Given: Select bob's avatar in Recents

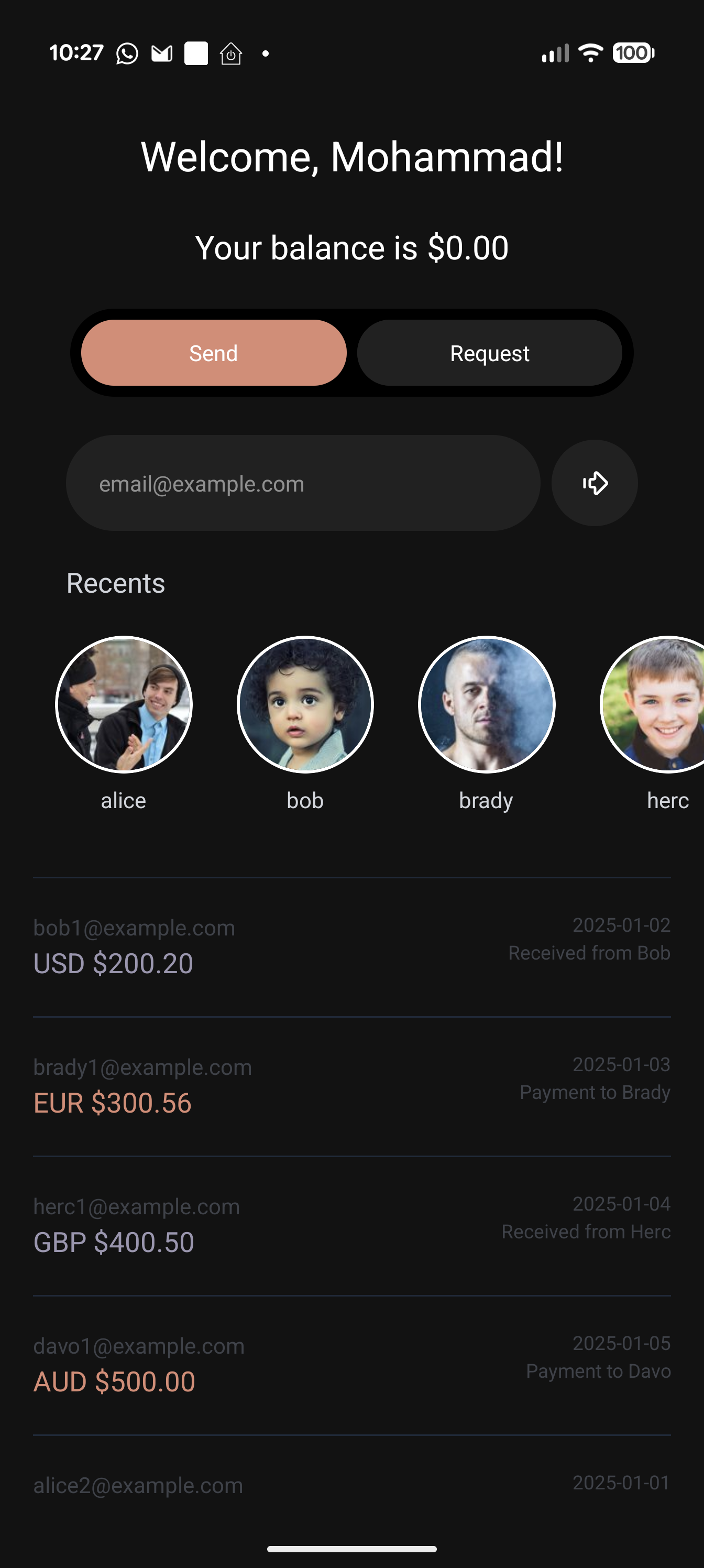Looking at the screenshot, I should coord(305,704).
